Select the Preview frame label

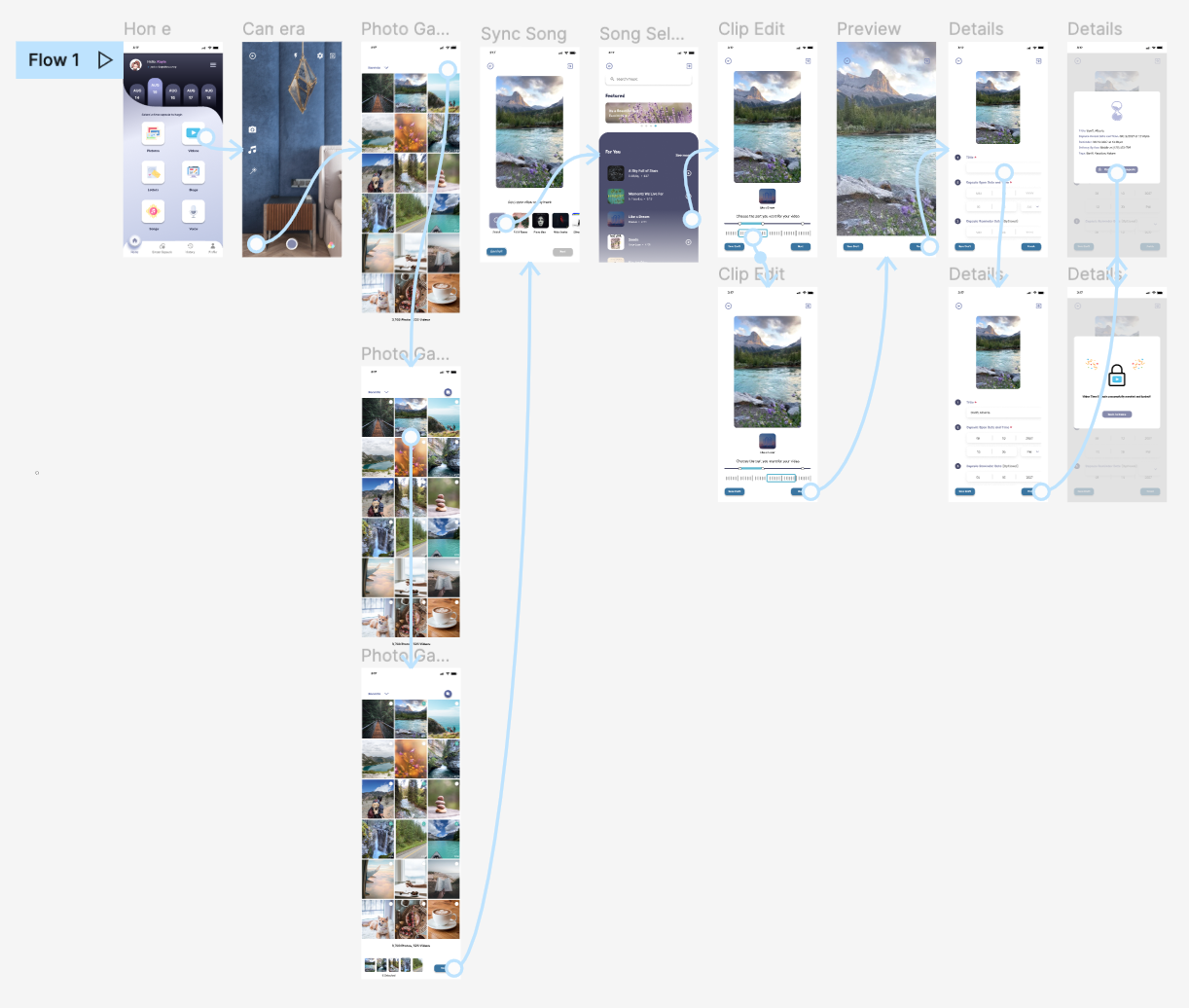coord(869,29)
